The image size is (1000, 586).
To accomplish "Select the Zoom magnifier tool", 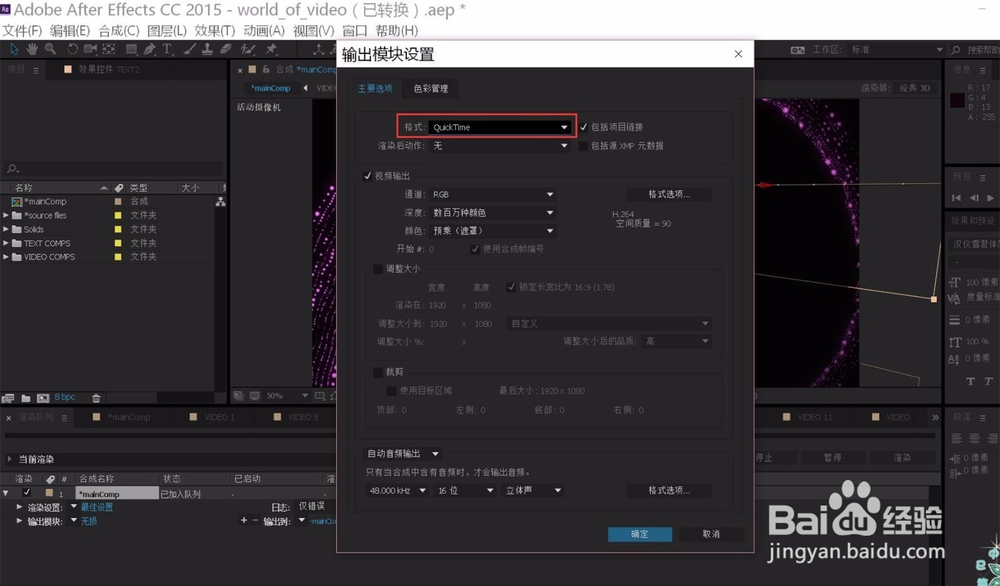I will pos(50,49).
